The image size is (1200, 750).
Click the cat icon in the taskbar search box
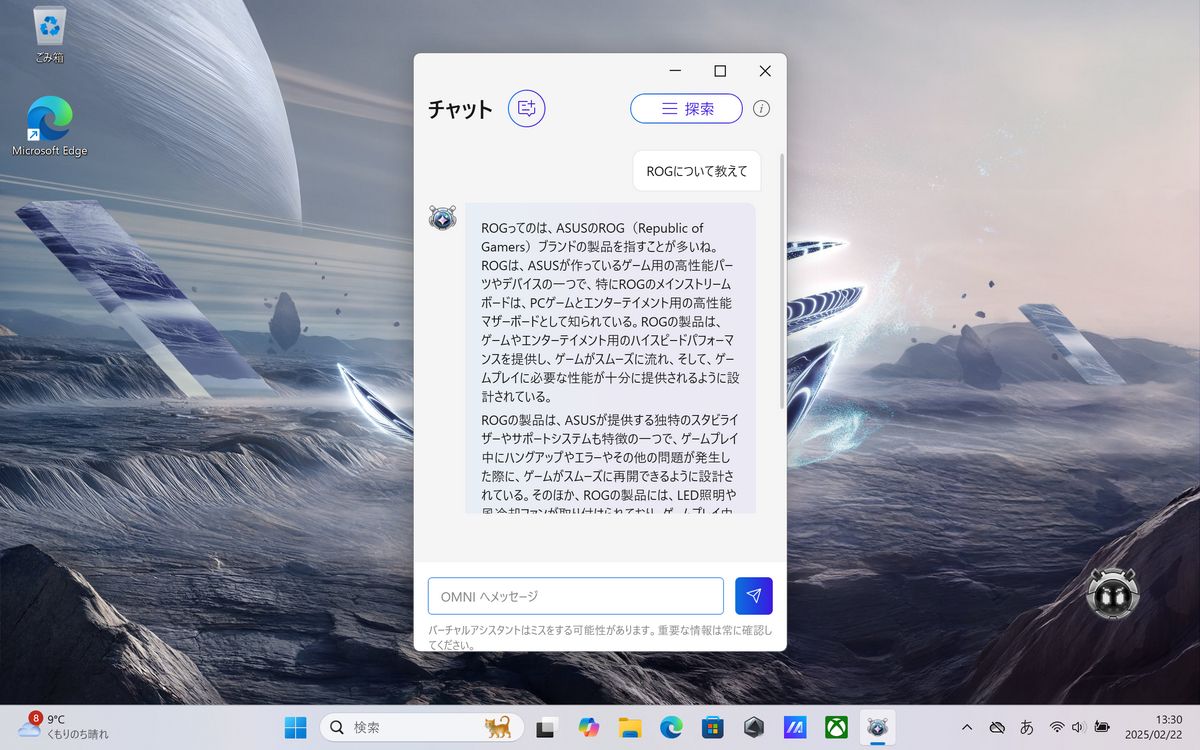point(498,727)
